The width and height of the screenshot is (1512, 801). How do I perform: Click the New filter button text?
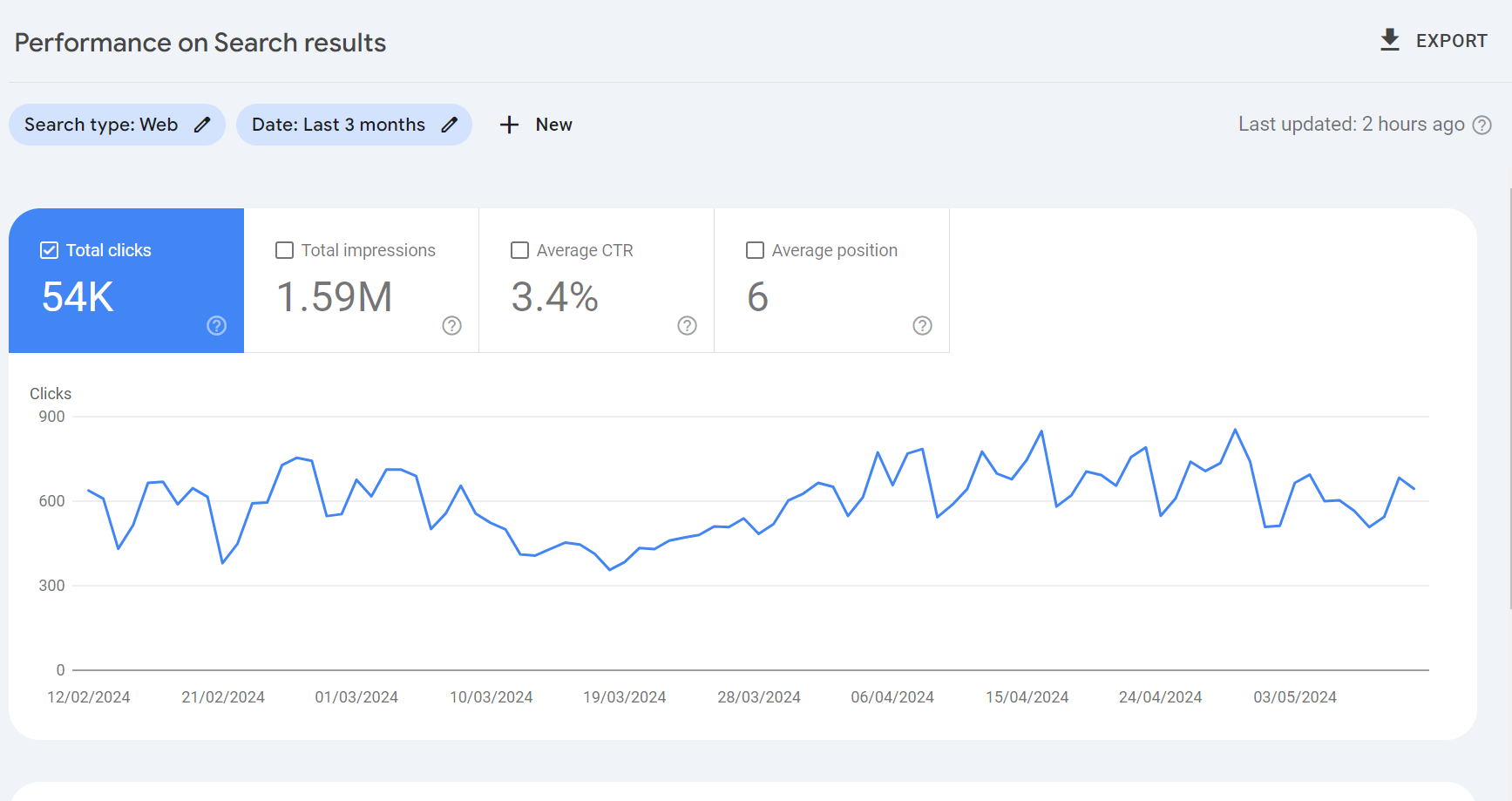coord(553,125)
